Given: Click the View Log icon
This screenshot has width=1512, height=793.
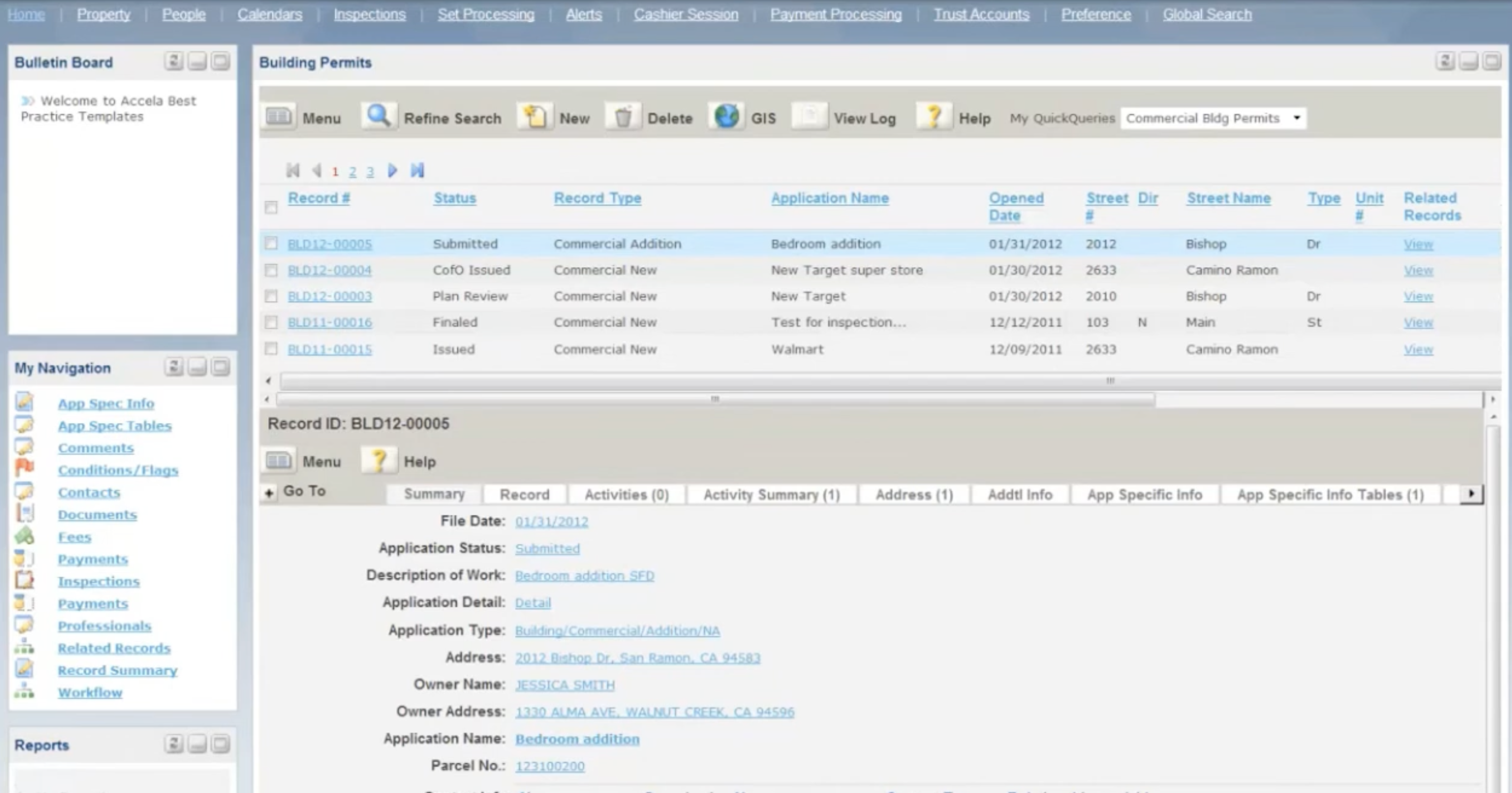Looking at the screenshot, I should [809, 117].
